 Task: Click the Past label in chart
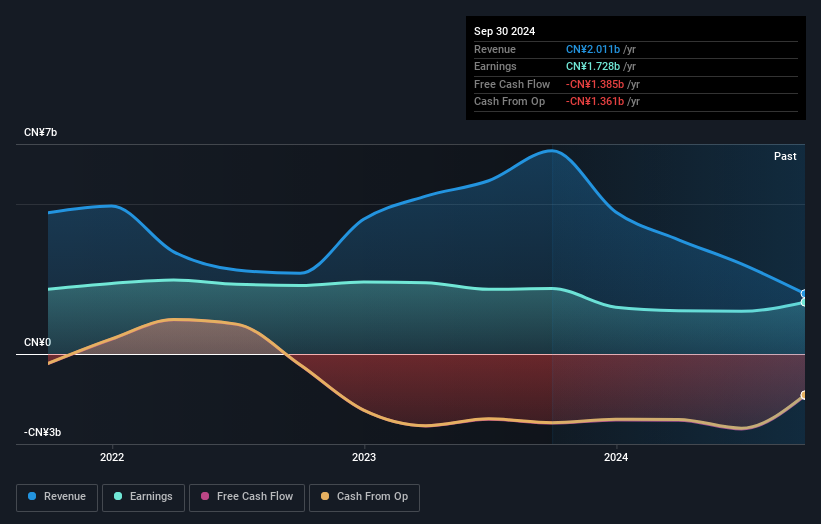tap(785, 156)
